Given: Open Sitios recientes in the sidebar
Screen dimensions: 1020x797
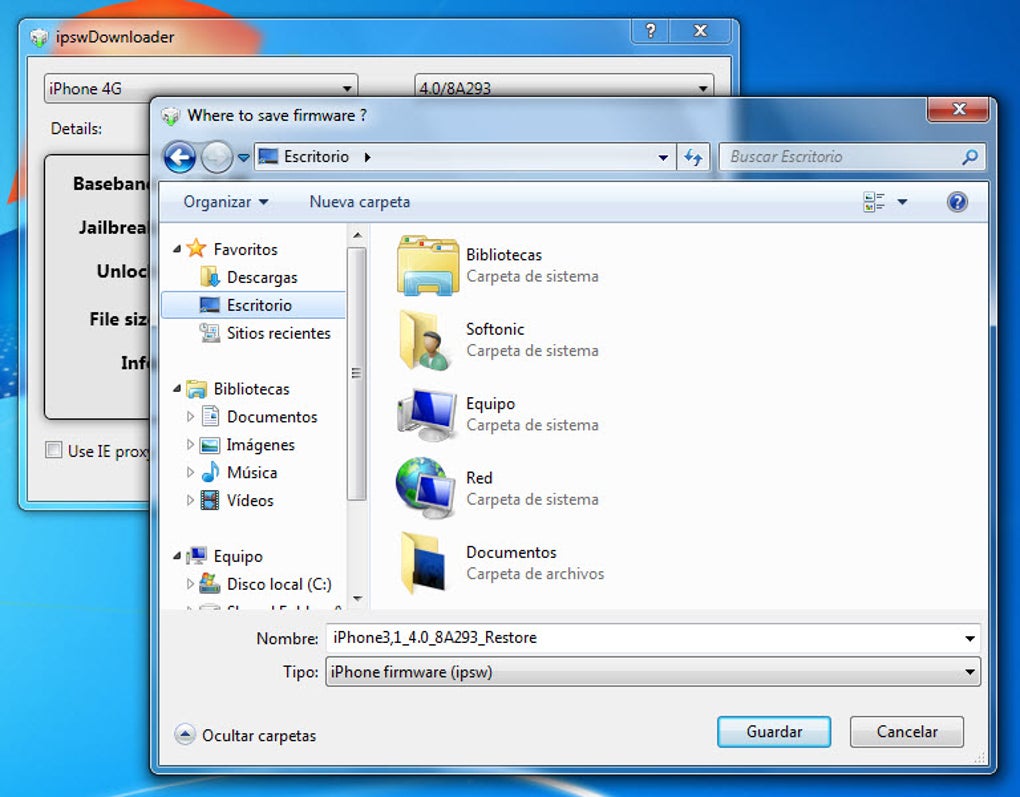Looking at the screenshot, I should coord(265,333).
